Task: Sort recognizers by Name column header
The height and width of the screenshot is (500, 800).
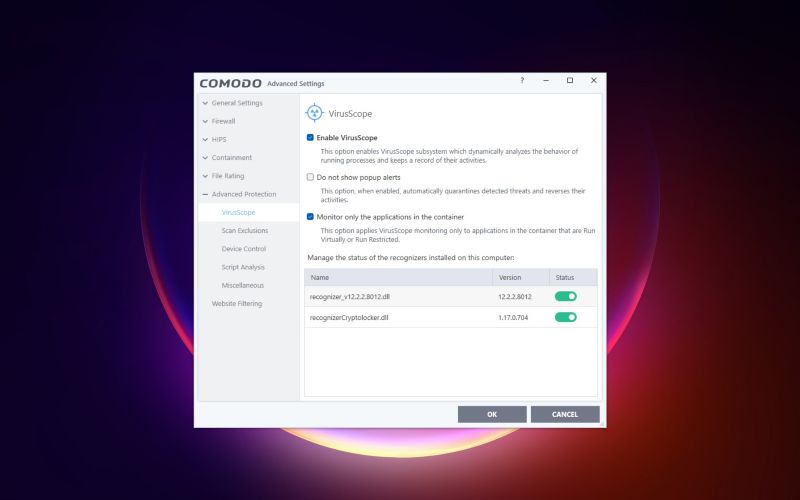Action: pyautogui.click(x=398, y=278)
